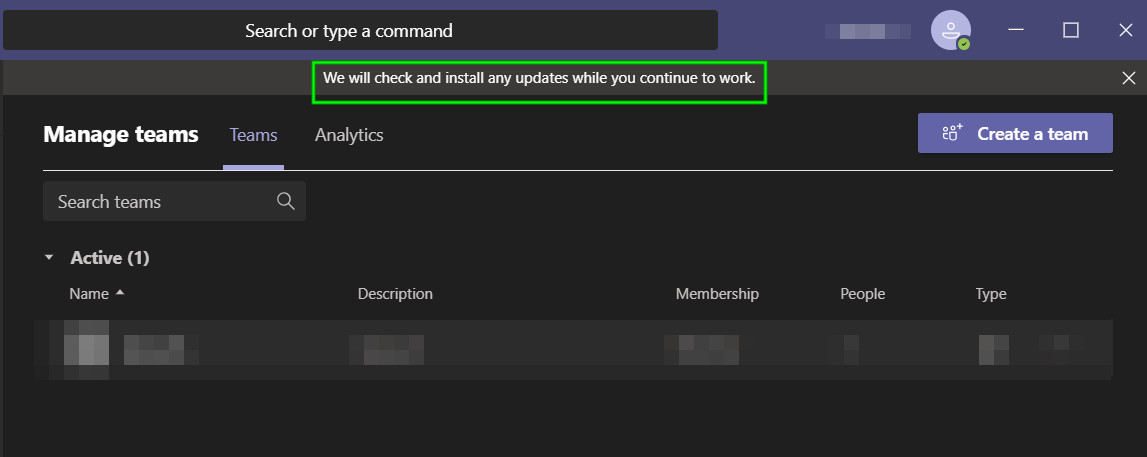The height and width of the screenshot is (457, 1147).
Task: Click the Description column header
Action: pos(395,294)
